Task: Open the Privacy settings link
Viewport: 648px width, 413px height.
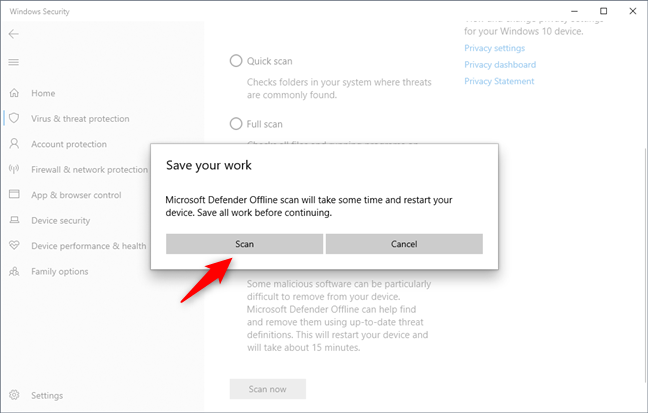Action: pyautogui.click(x=494, y=48)
